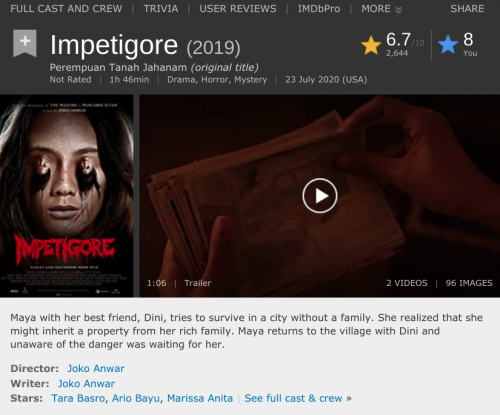Screen dimensions: 500x415
Task: Add Impetigore to watchlist bookmark icon
Action: click(25, 43)
